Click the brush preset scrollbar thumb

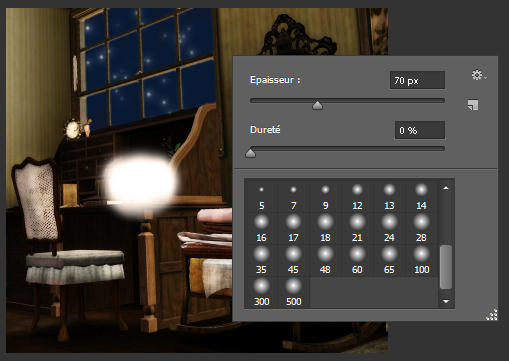(x=446, y=267)
